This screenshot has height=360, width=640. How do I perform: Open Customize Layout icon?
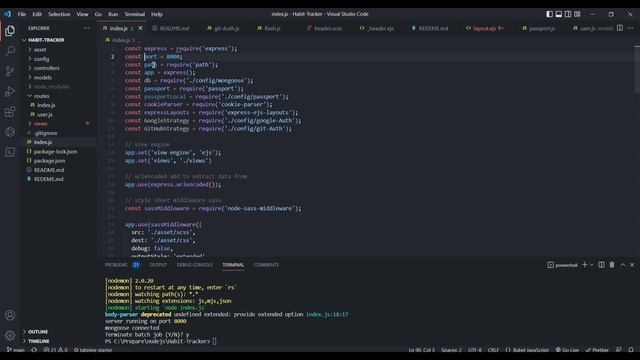point(577,14)
